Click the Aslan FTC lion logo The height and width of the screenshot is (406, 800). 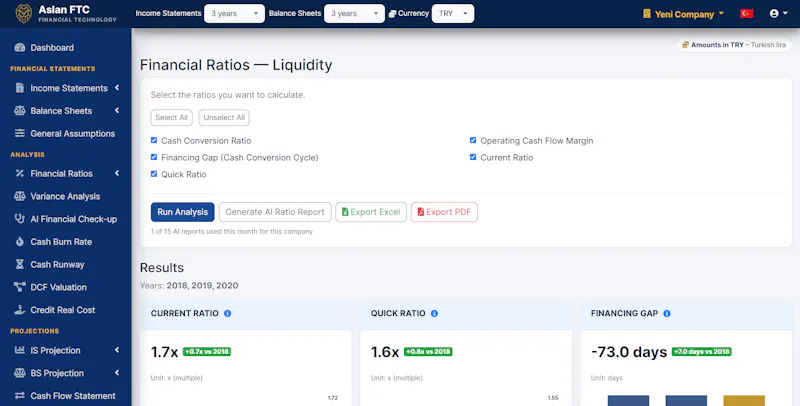tap(23, 14)
